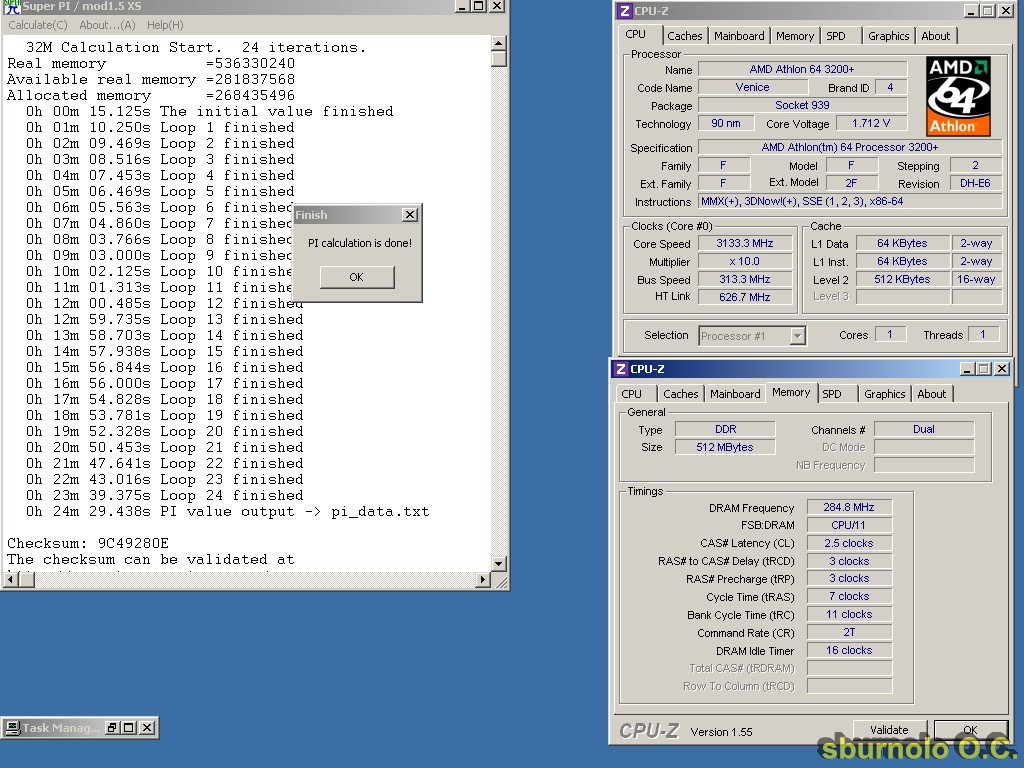Image resolution: width=1024 pixels, height=768 pixels.
Task: Click the Command Rate value 2T
Action: pos(849,632)
